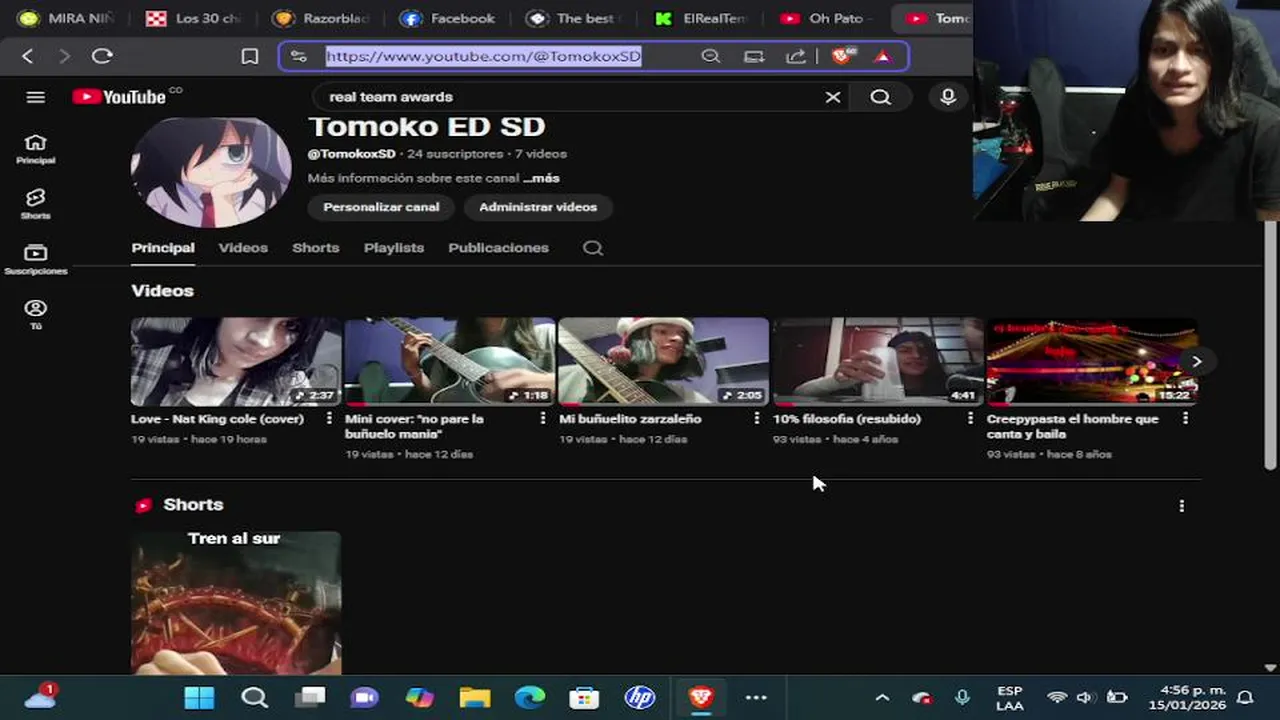Open the HP app from the taskbar
This screenshot has width=1280, height=720.
[640, 697]
